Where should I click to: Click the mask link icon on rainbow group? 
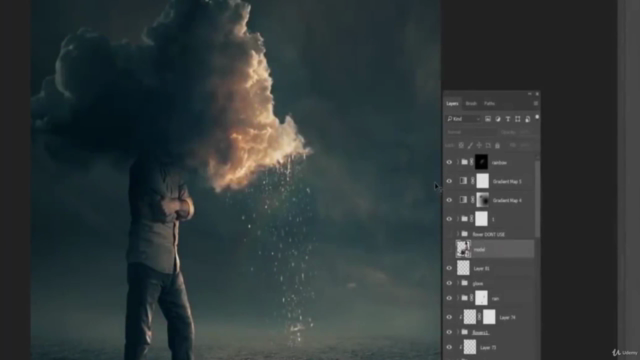(x=471, y=162)
